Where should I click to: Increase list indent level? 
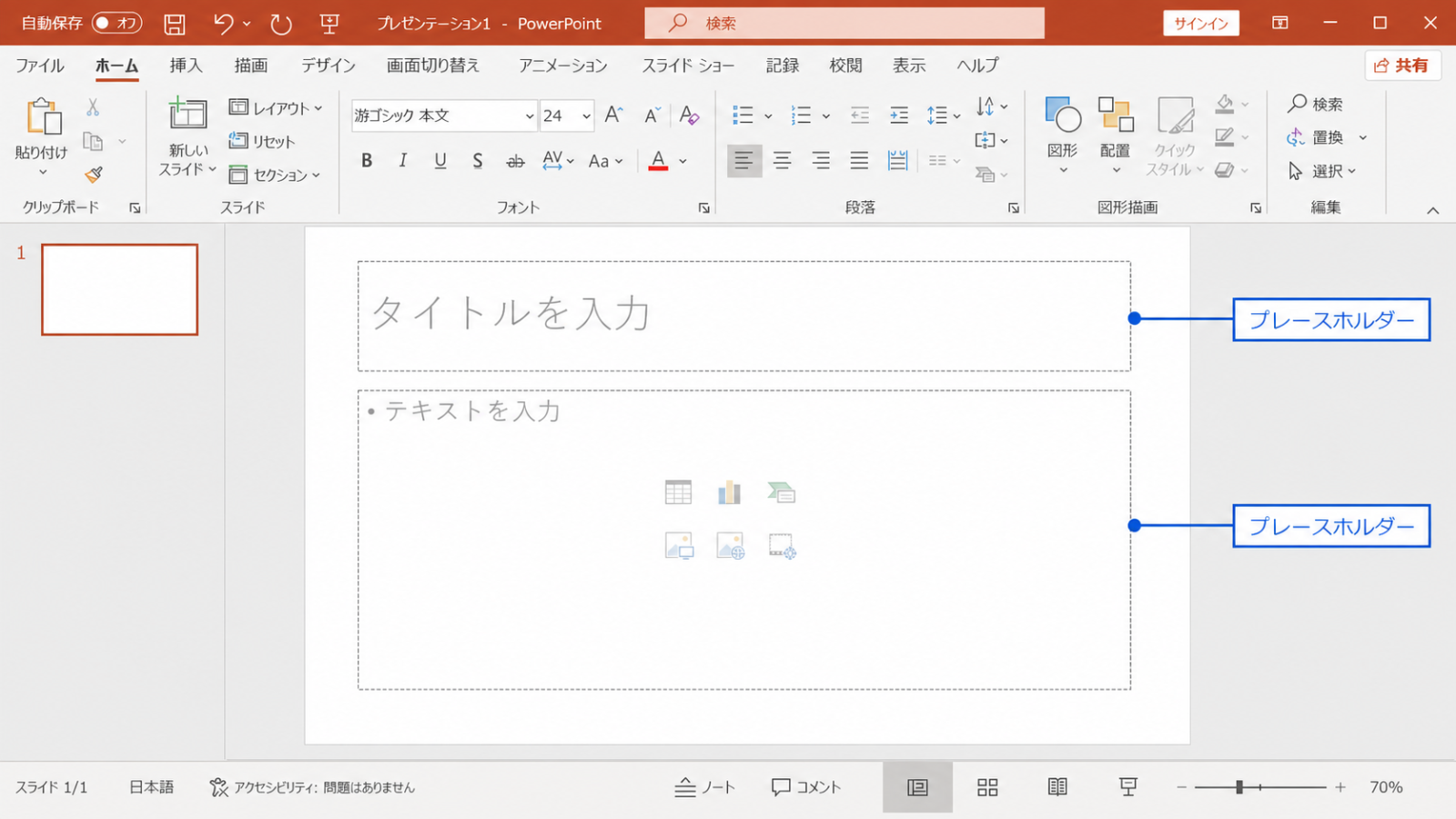[899, 115]
